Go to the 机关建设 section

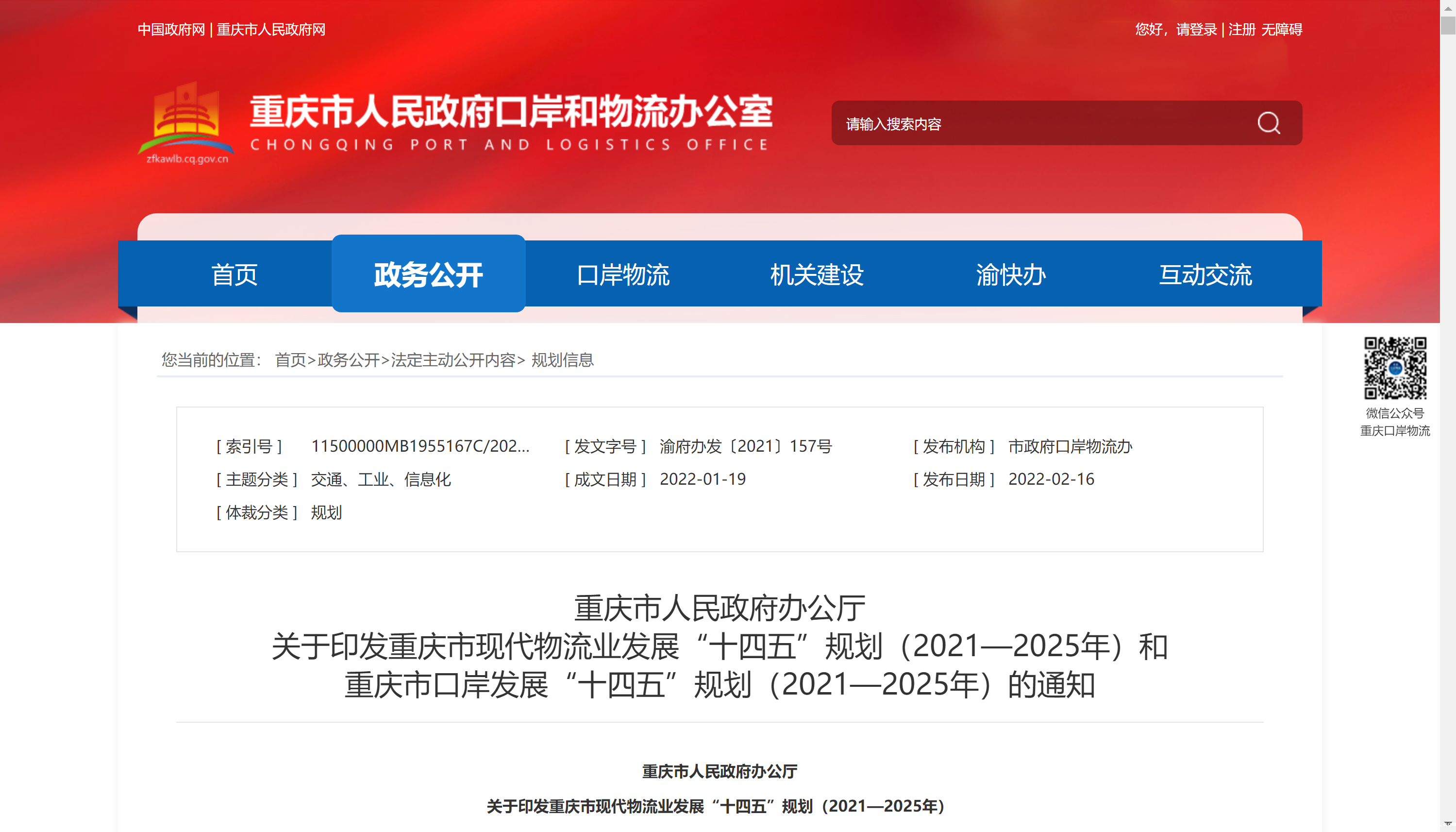[817, 275]
